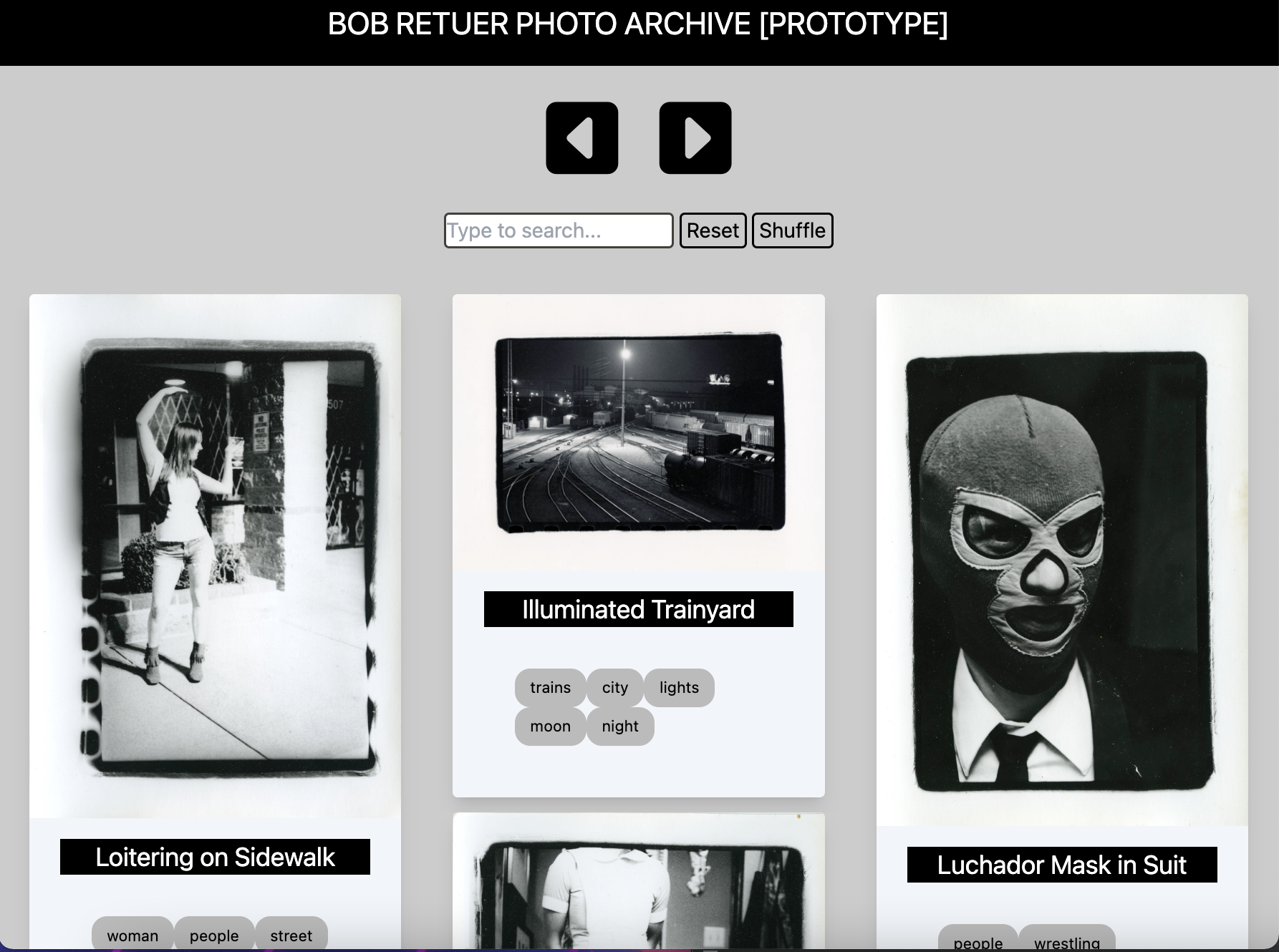Click the right navigation arrow
The height and width of the screenshot is (952, 1279).
coord(695,137)
